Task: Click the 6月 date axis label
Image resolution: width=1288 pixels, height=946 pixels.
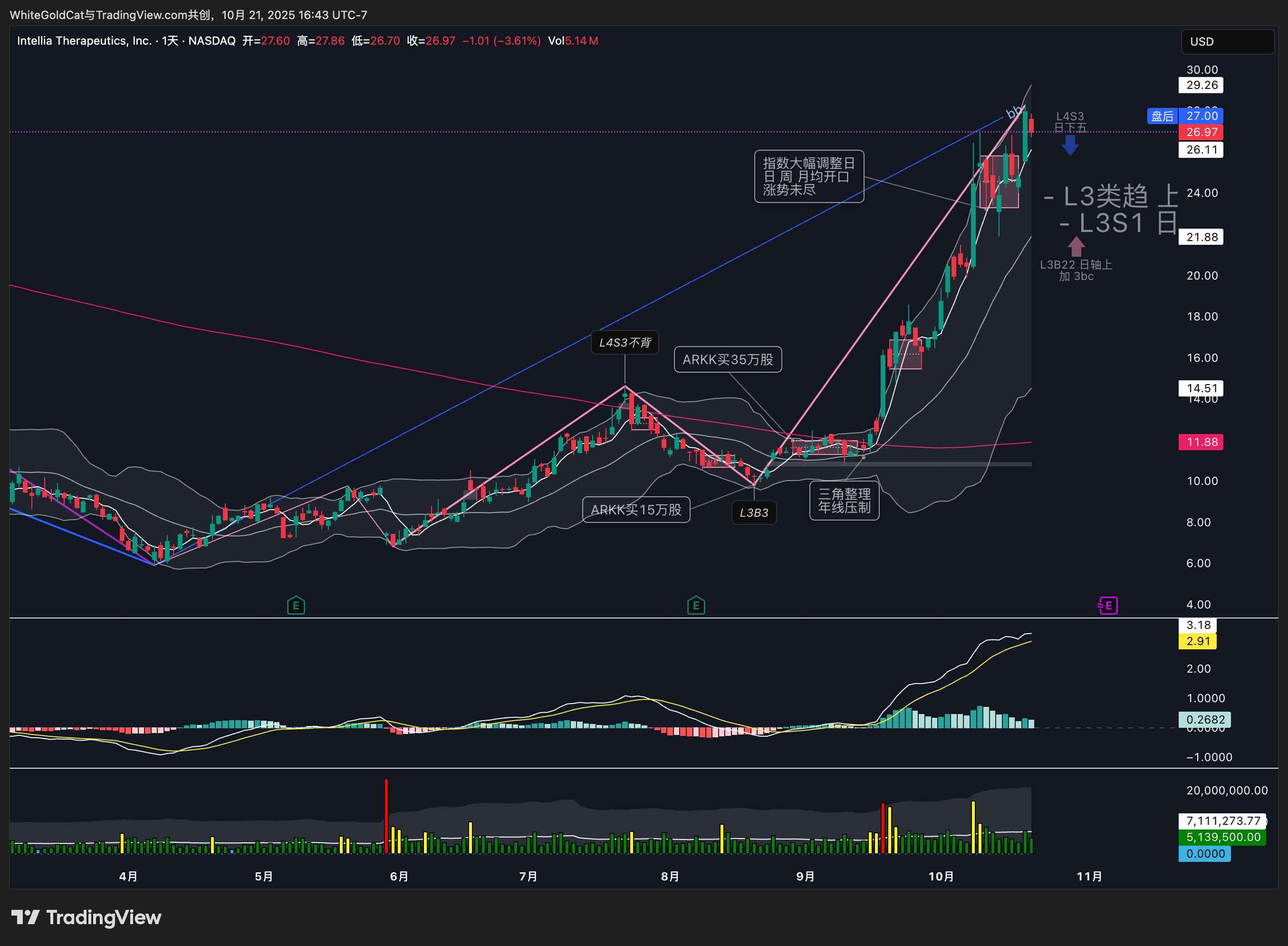Action: [x=399, y=877]
